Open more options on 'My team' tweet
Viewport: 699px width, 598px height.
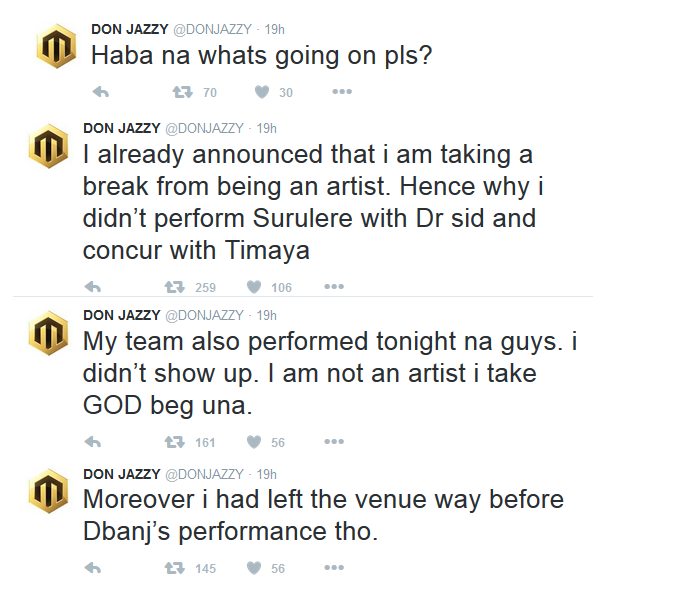[x=334, y=441]
